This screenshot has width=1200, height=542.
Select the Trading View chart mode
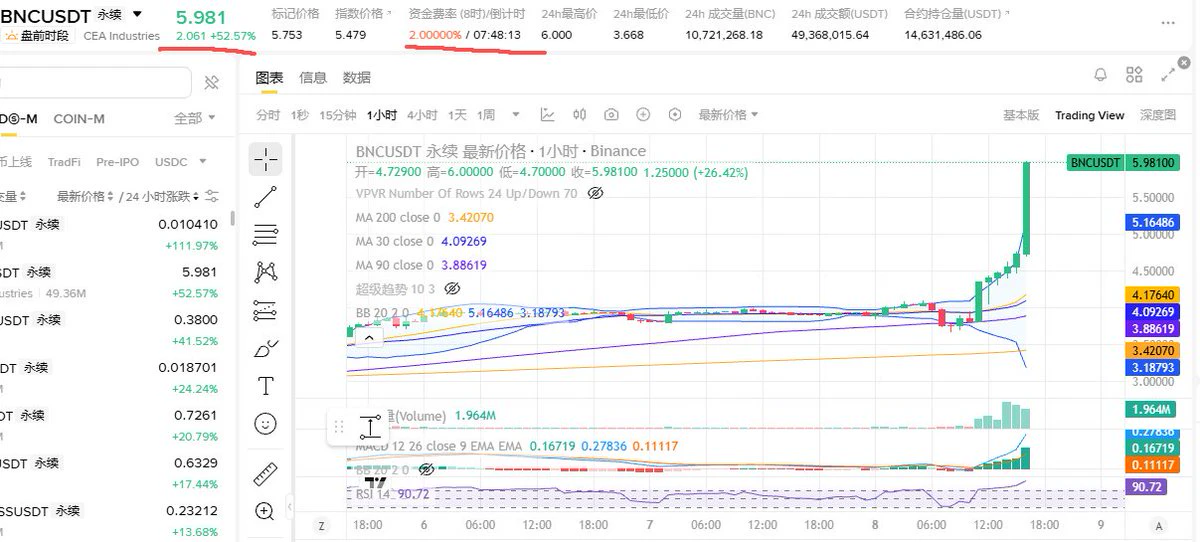1089,116
